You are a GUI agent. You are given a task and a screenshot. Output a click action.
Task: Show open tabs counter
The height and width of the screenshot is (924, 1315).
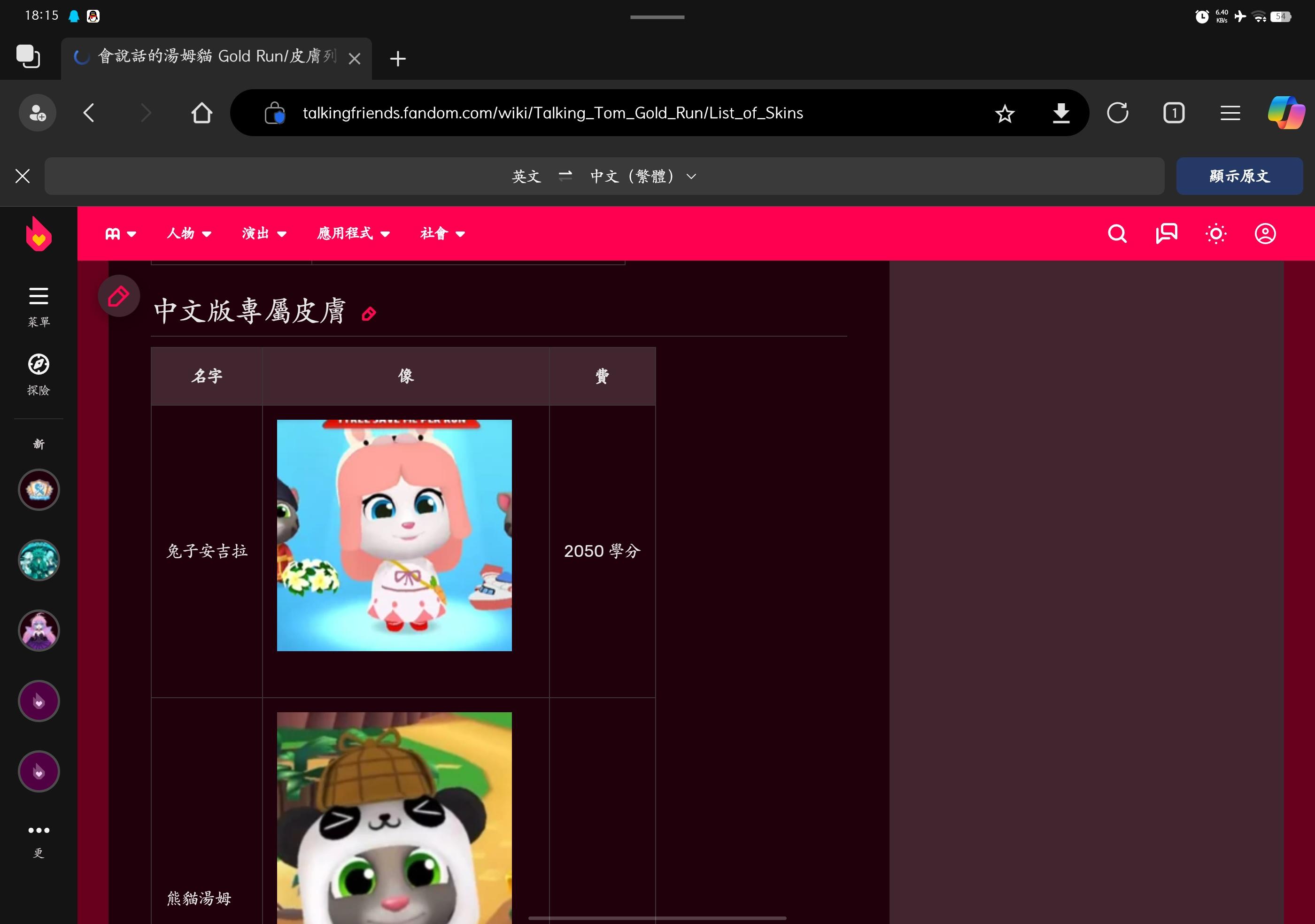click(1174, 113)
